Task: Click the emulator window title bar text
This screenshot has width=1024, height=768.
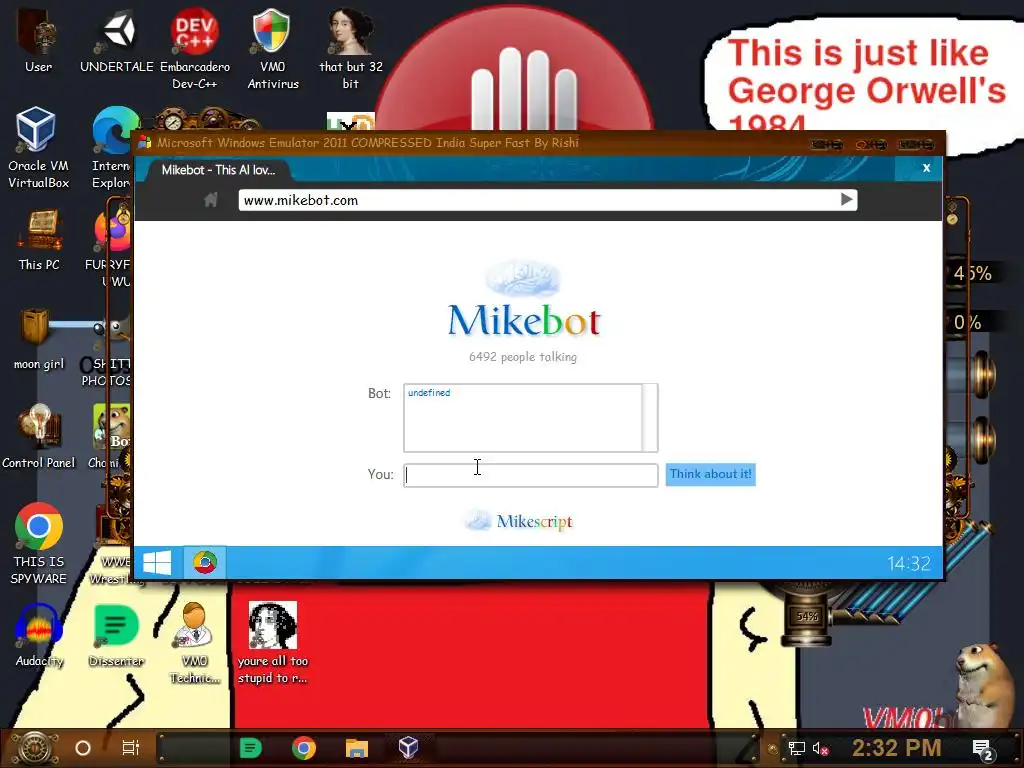Action: coord(368,142)
